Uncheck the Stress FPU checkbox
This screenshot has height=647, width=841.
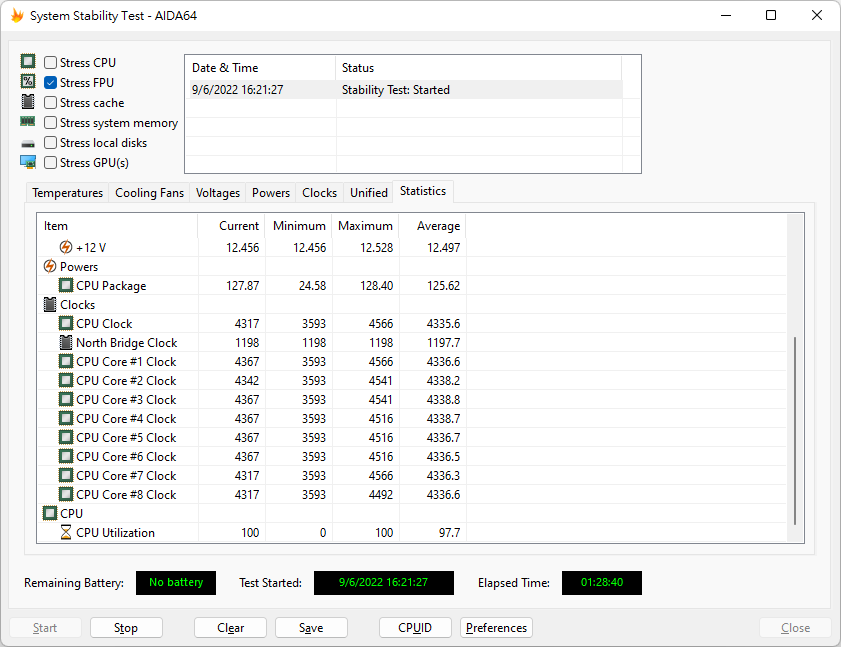pyautogui.click(x=50, y=83)
